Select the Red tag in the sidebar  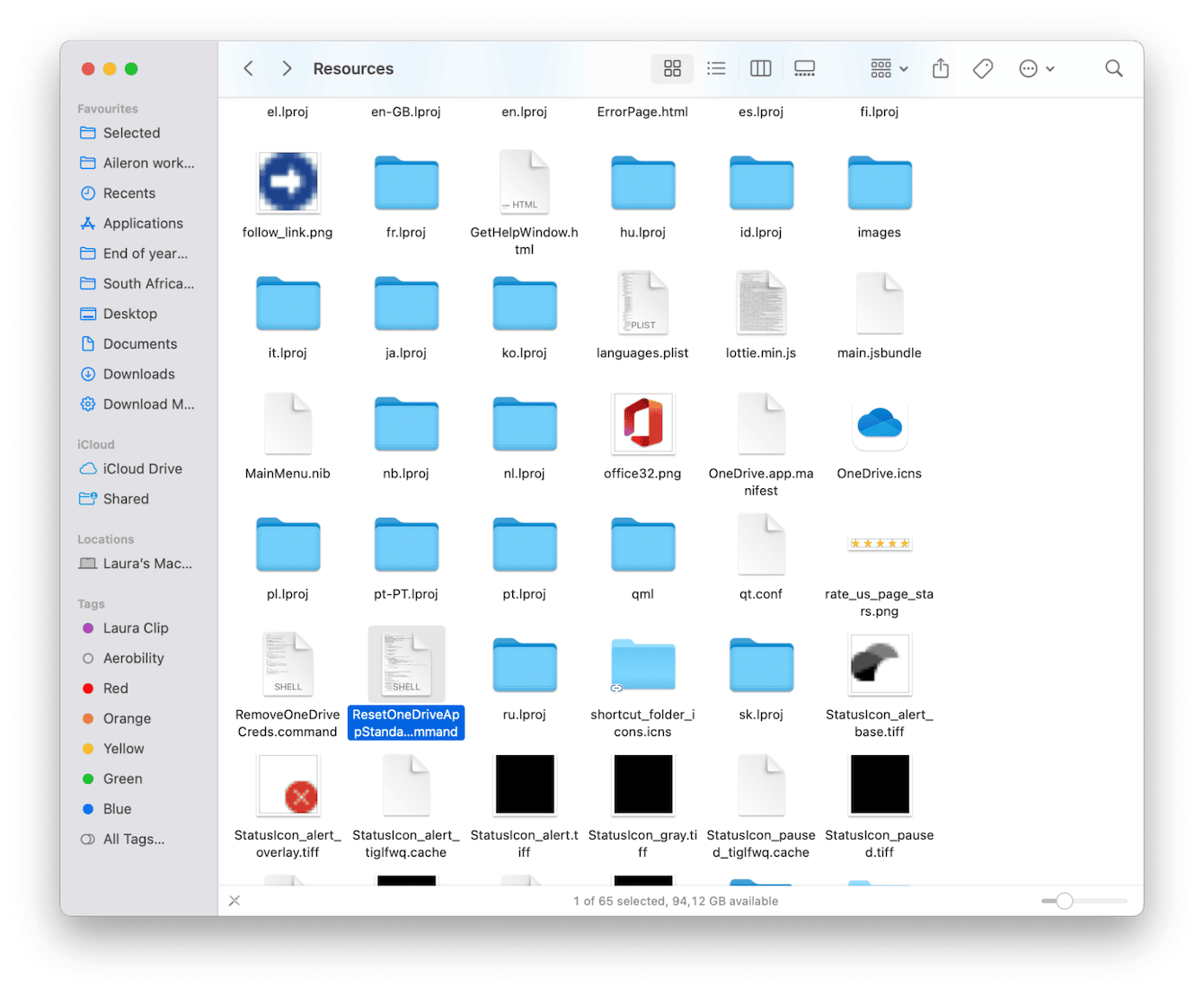115,688
